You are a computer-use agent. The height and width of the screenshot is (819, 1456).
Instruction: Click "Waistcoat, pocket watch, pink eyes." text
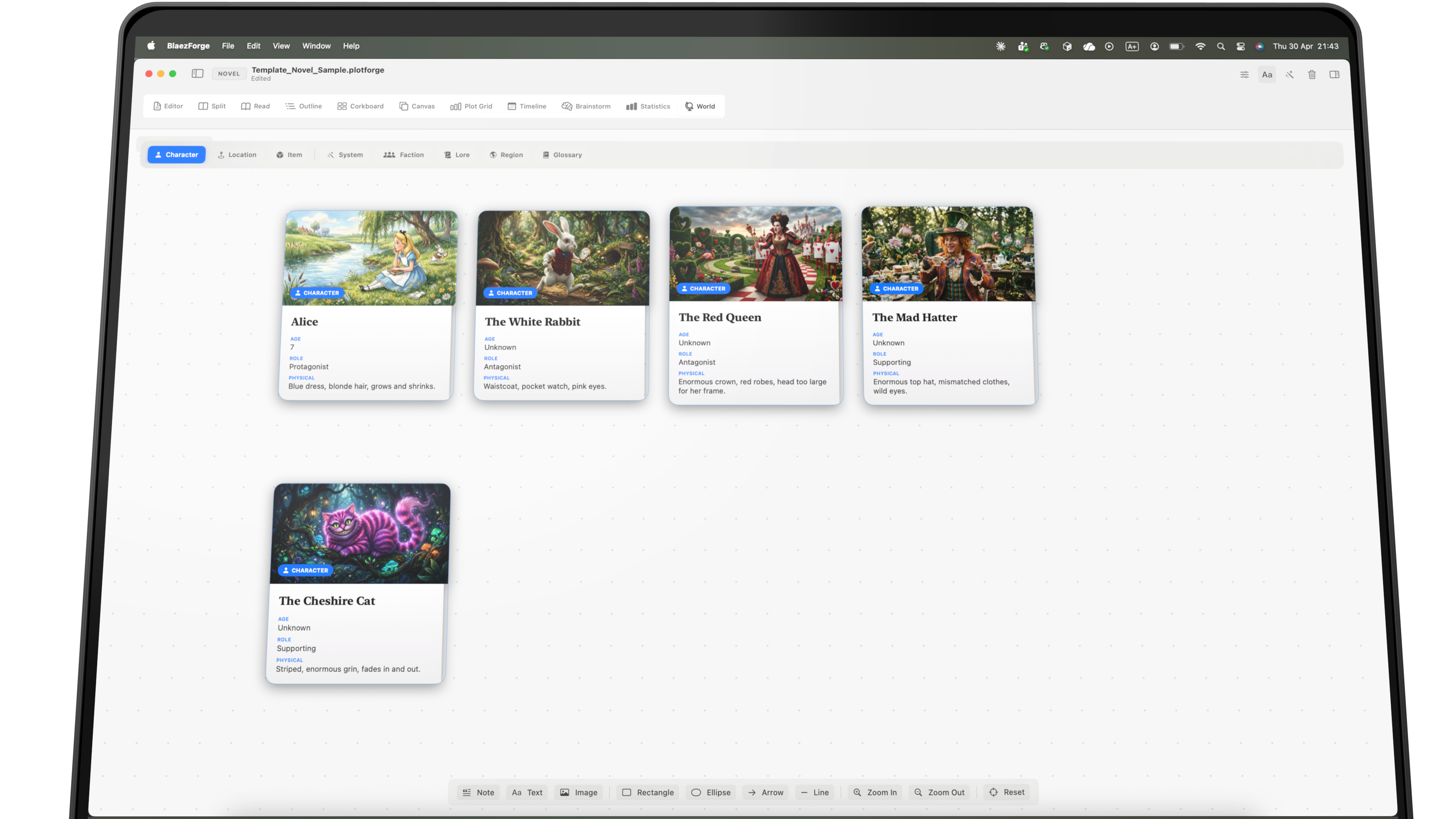pyautogui.click(x=544, y=387)
